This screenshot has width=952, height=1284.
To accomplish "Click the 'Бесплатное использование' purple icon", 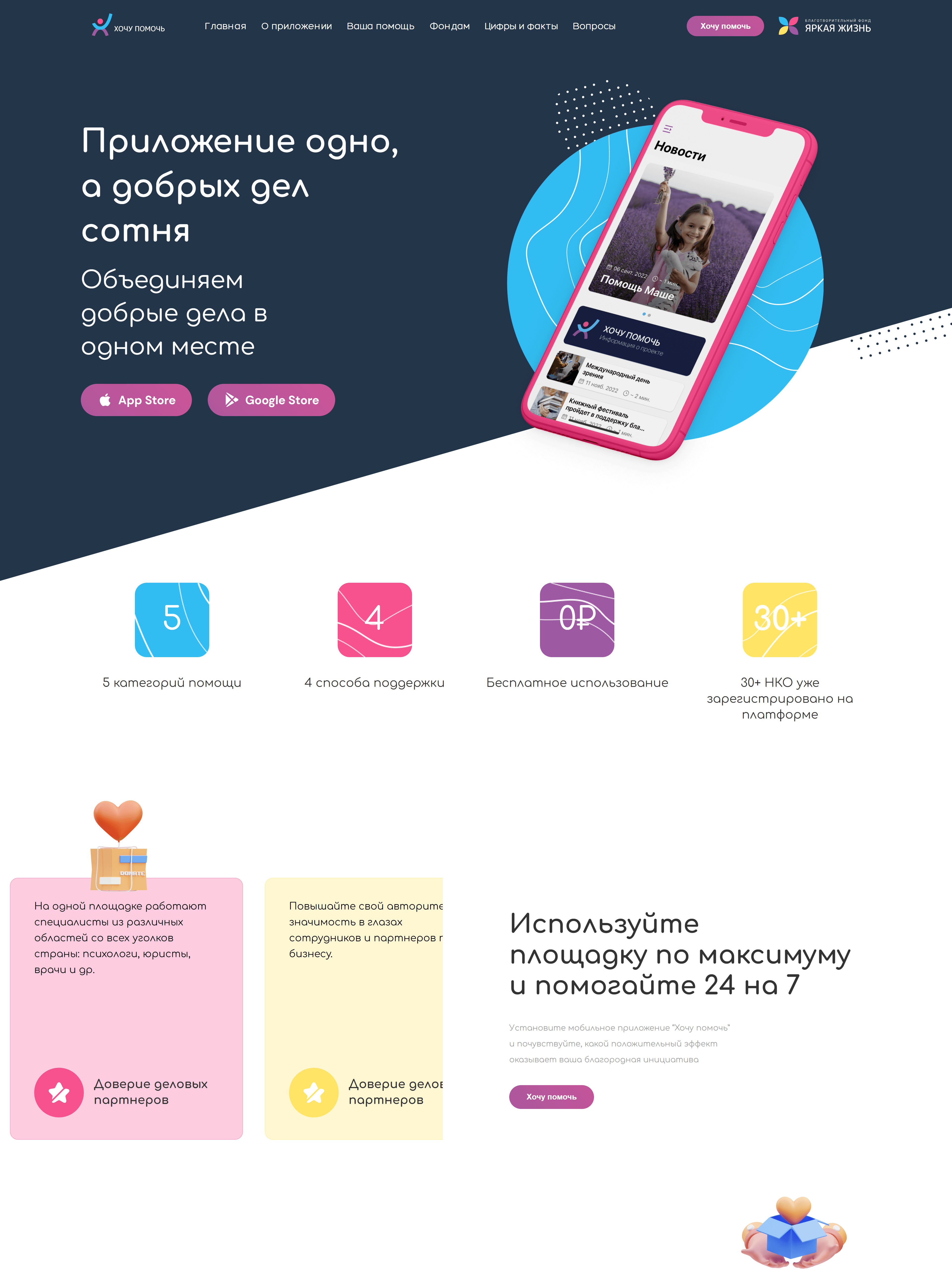I will click(578, 617).
